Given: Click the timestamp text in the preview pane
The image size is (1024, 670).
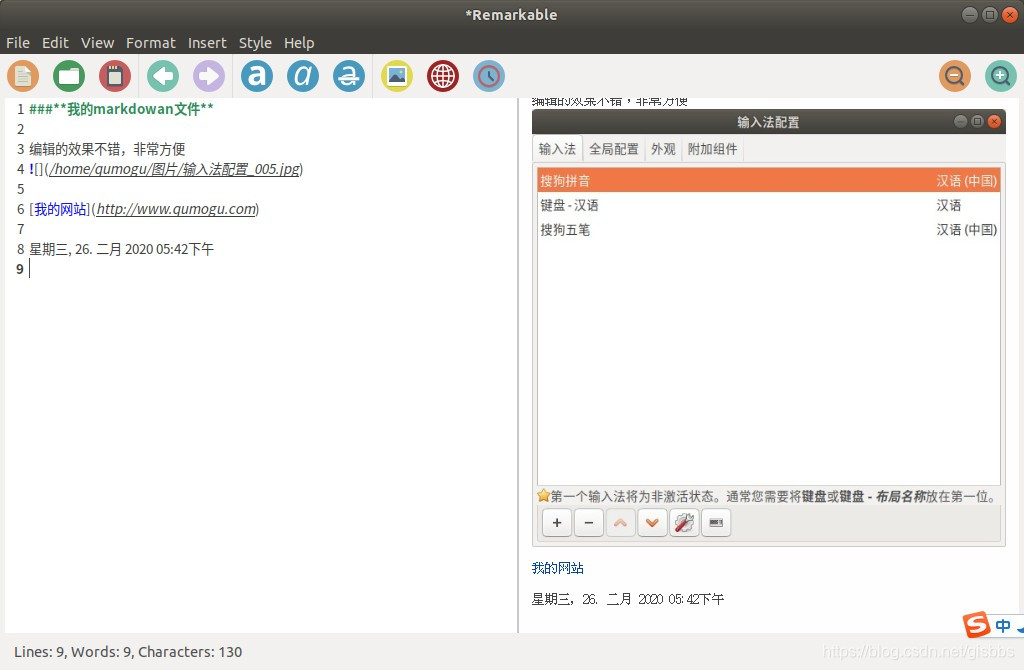Looking at the screenshot, I should pos(628,599).
